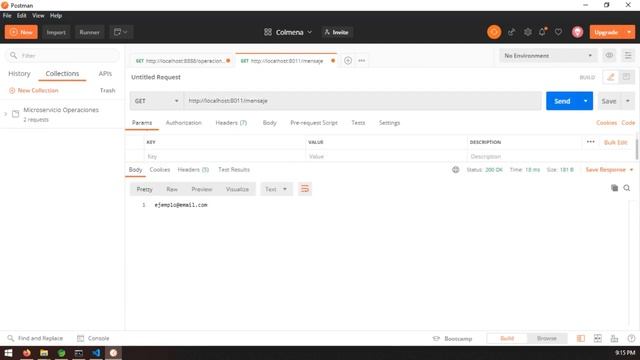Open the View menu
The height and width of the screenshot is (360, 640).
(38, 16)
